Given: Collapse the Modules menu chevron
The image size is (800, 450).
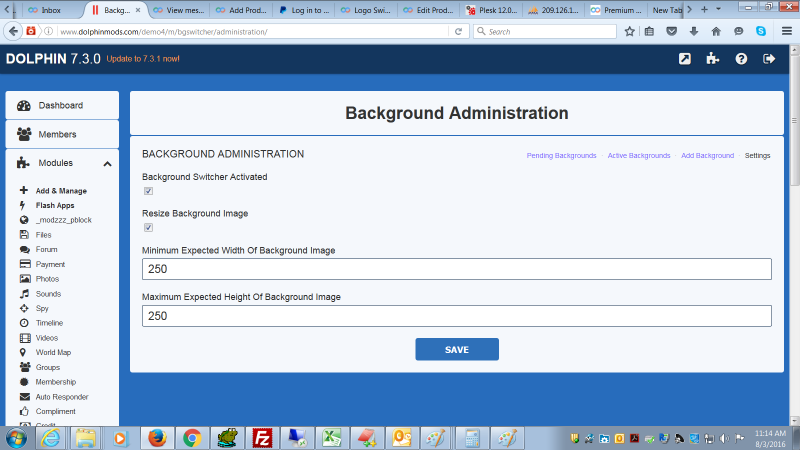Looking at the screenshot, I should coord(107,164).
